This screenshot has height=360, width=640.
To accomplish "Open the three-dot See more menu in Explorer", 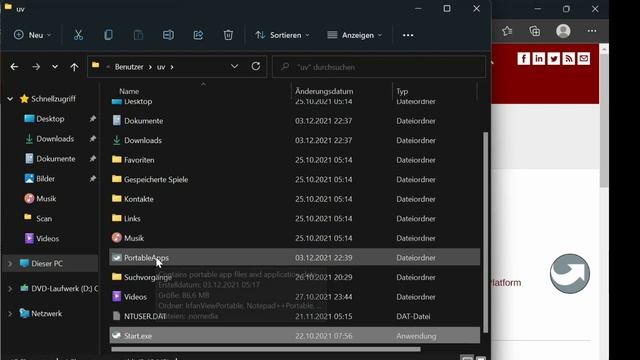I will 408,36.
